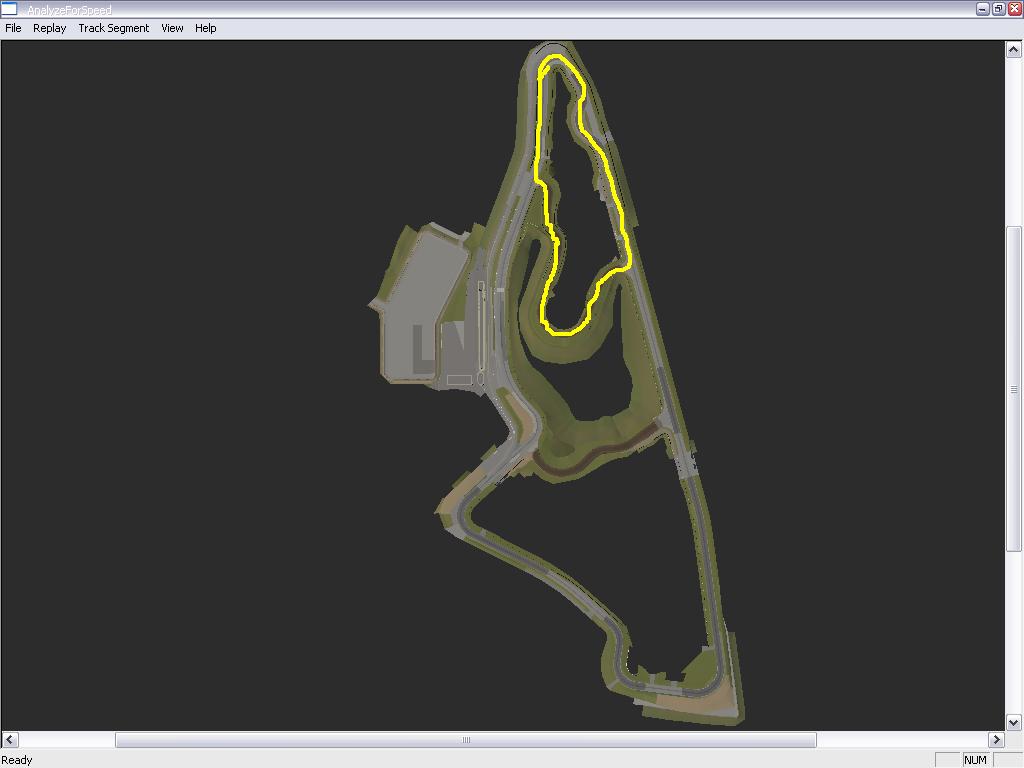This screenshot has width=1024, height=768.
Task: Click the vertical scrollbar up arrow
Action: tap(1014, 50)
